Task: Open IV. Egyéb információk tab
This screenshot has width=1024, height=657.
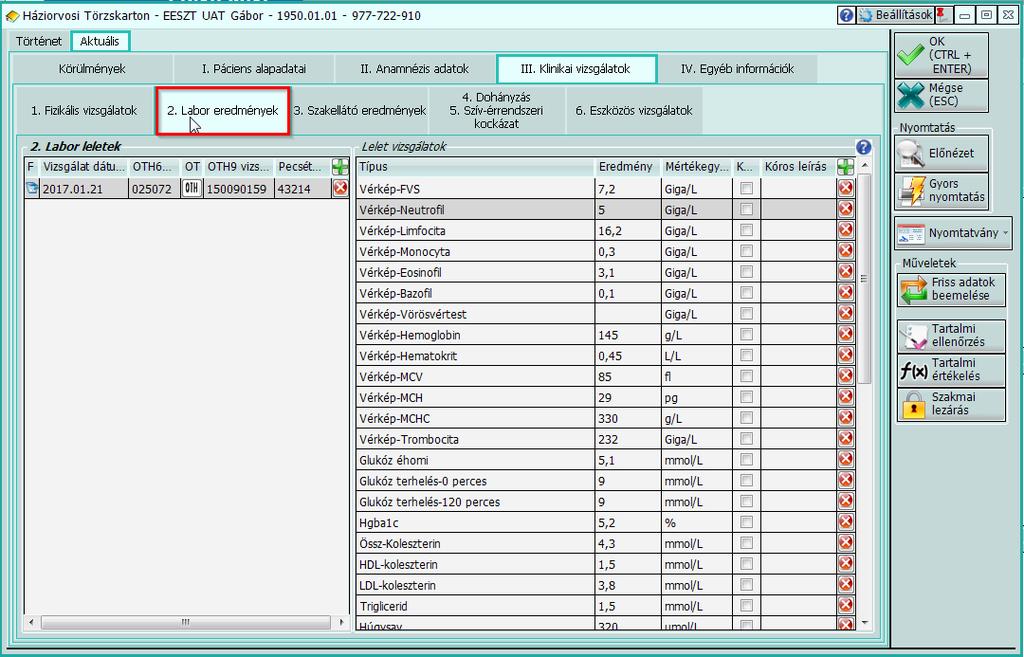Action: tap(737, 69)
